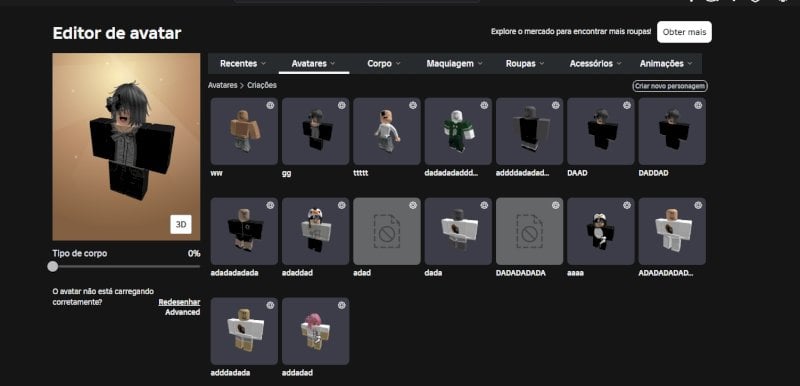
Task: Expand the Recentes tab dropdown arrow
Action: coord(263,64)
